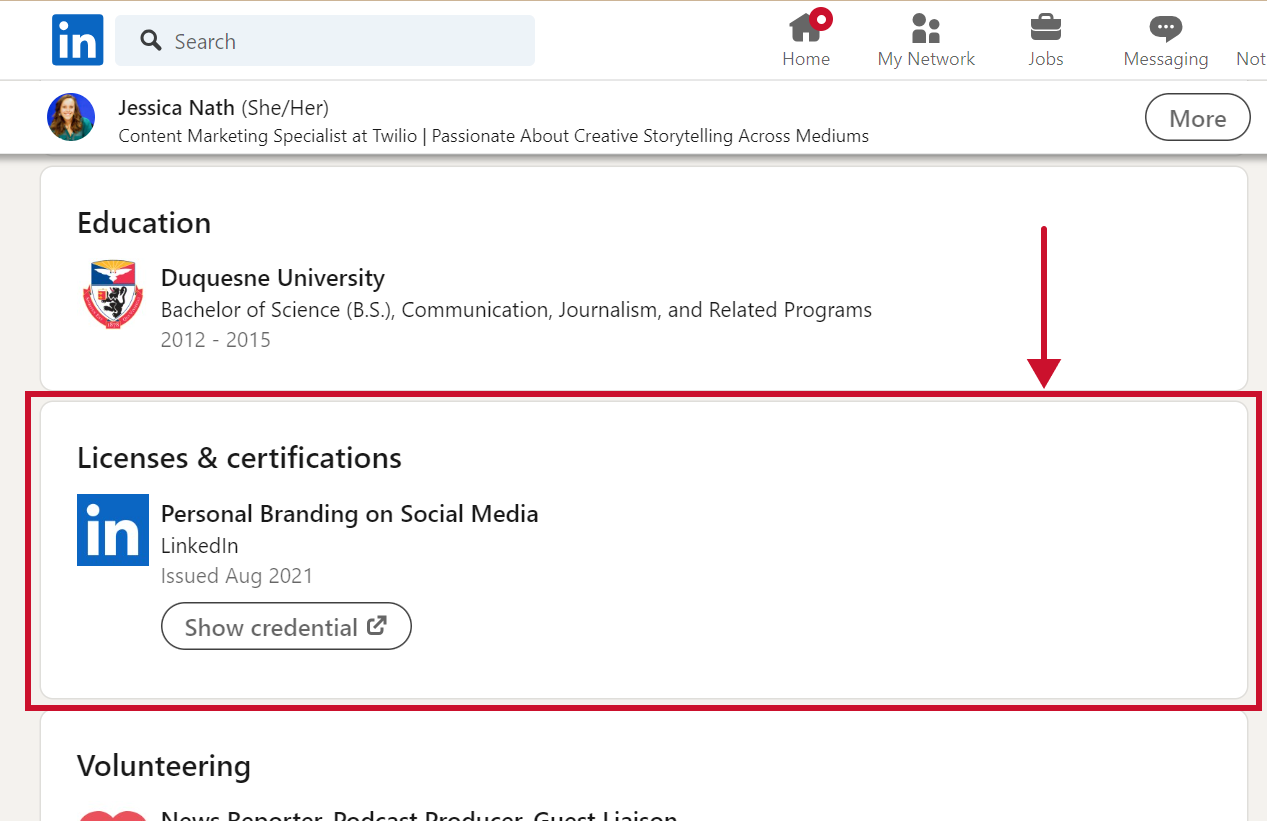
Task: Open Messaging speech bubble icon
Action: click(x=1165, y=27)
